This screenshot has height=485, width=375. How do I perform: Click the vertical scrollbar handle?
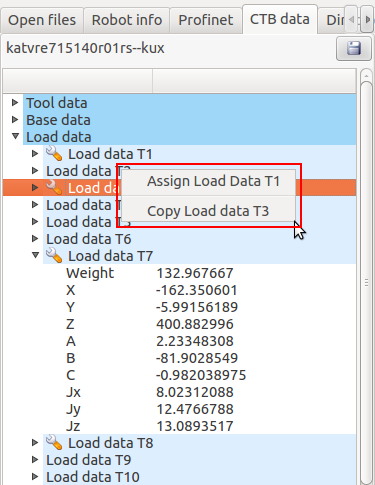(366, 282)
